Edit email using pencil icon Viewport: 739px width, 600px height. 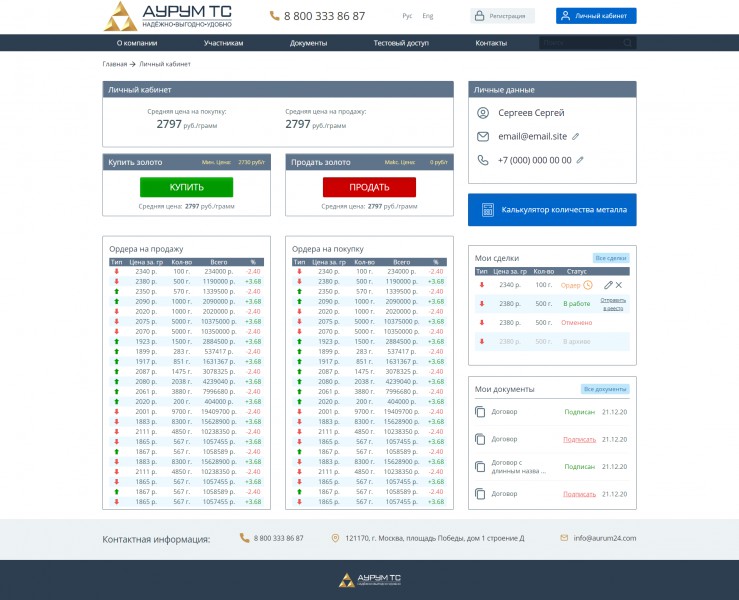(x=575, y=137)
